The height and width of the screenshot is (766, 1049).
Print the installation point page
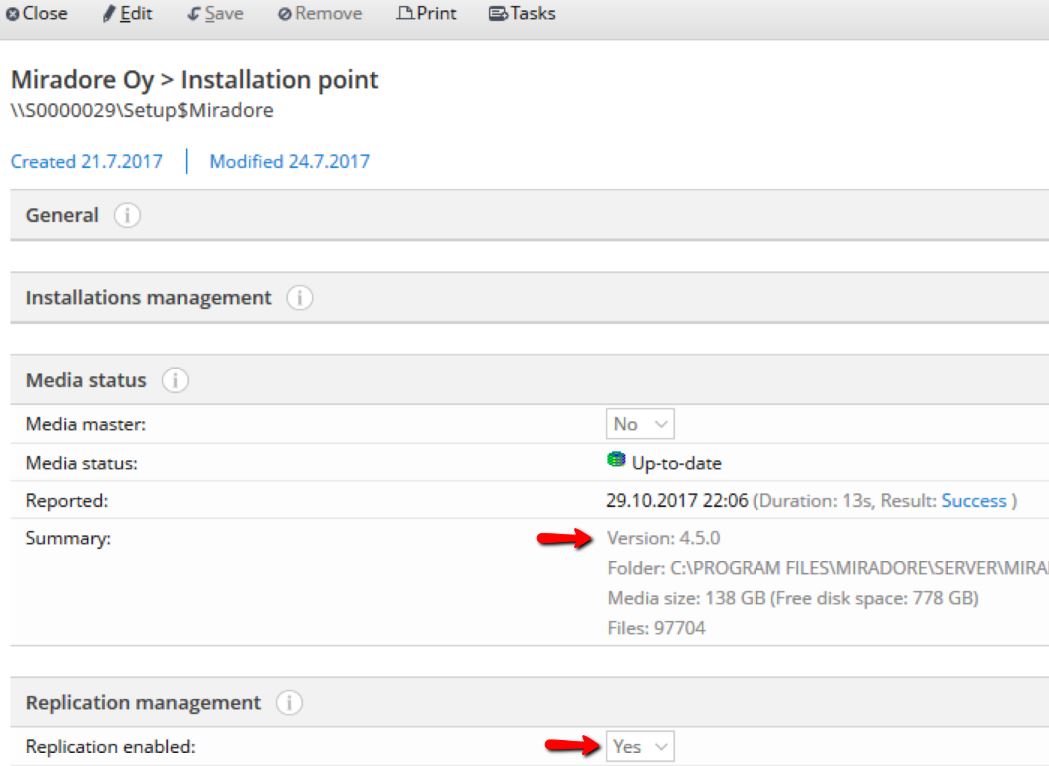click(x=426, y=13)
